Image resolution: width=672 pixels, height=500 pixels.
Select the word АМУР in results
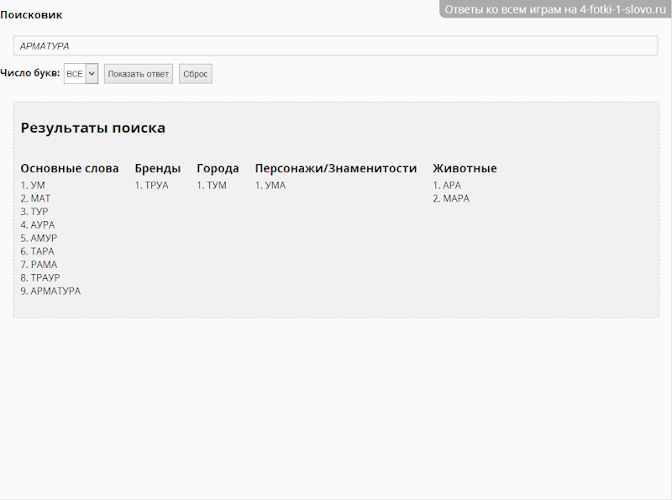click(x=44, y=238)
